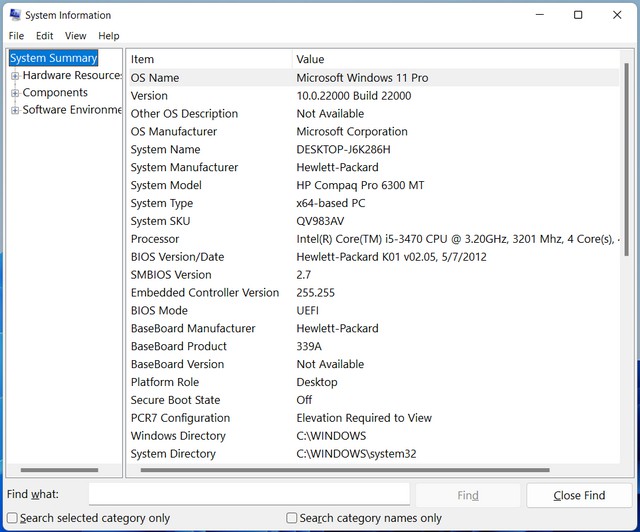Enable Search selected category only checkbox
This screenshot has width=640, height=532.
click(x=12, y=518)
